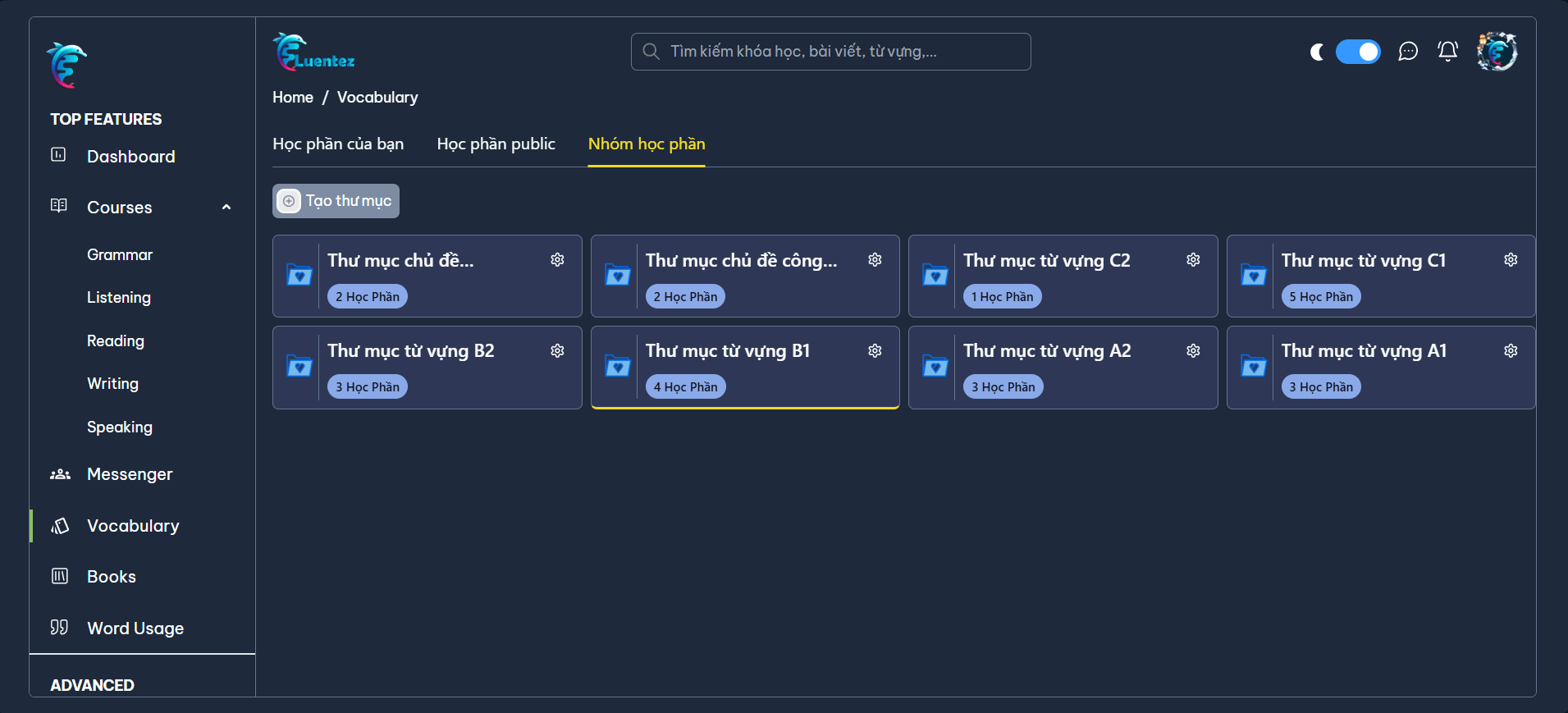
Task: Go to Home breadcrumb link
Action: pos(293,98)
